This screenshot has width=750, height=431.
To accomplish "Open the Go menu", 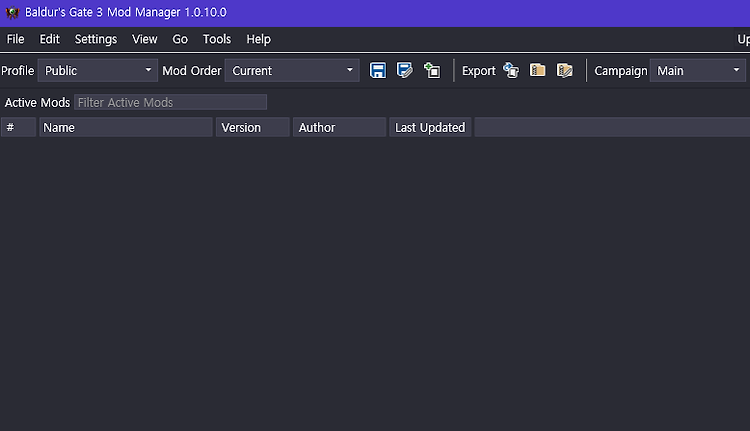I will point(180,39).
